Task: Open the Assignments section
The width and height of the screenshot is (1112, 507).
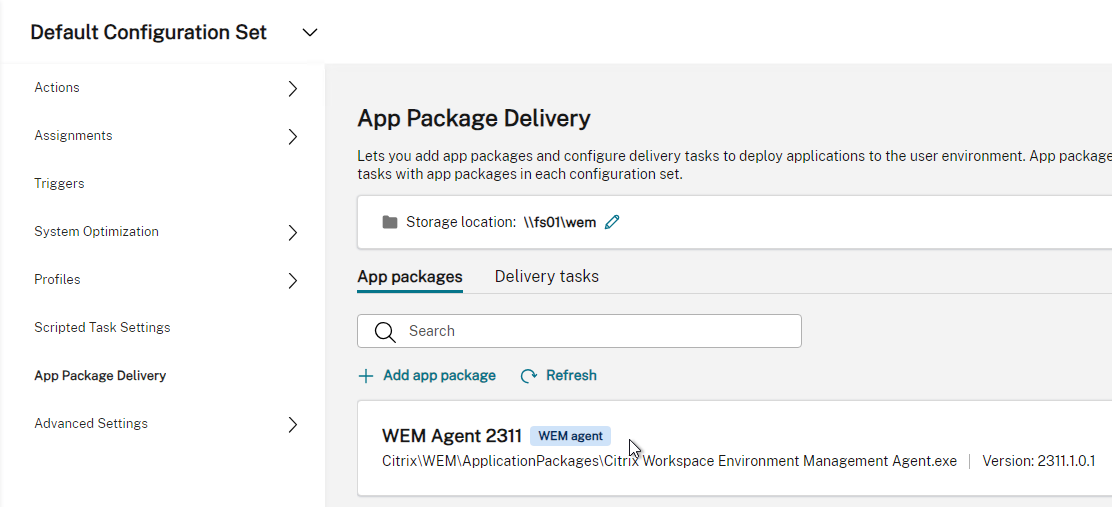Action: [73, 135]
